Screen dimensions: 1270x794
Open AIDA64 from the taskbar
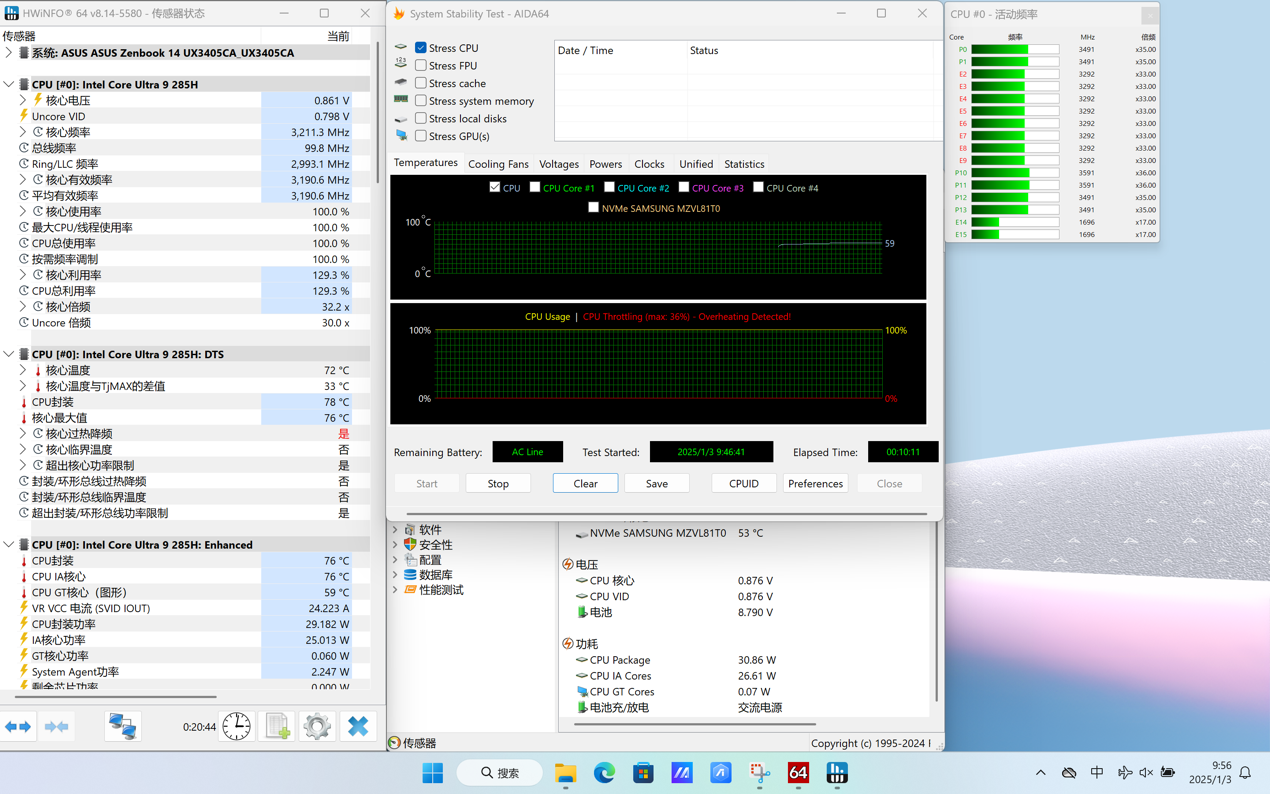798,773
